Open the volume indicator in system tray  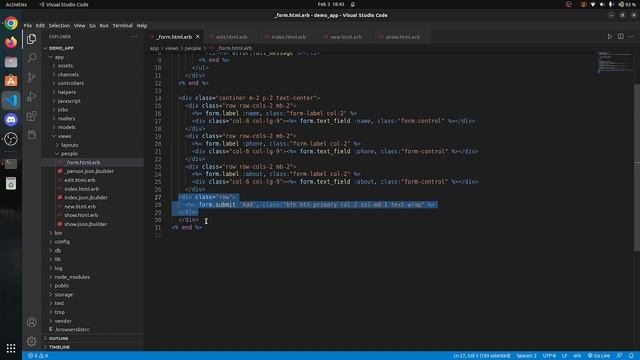pos(602,4)
